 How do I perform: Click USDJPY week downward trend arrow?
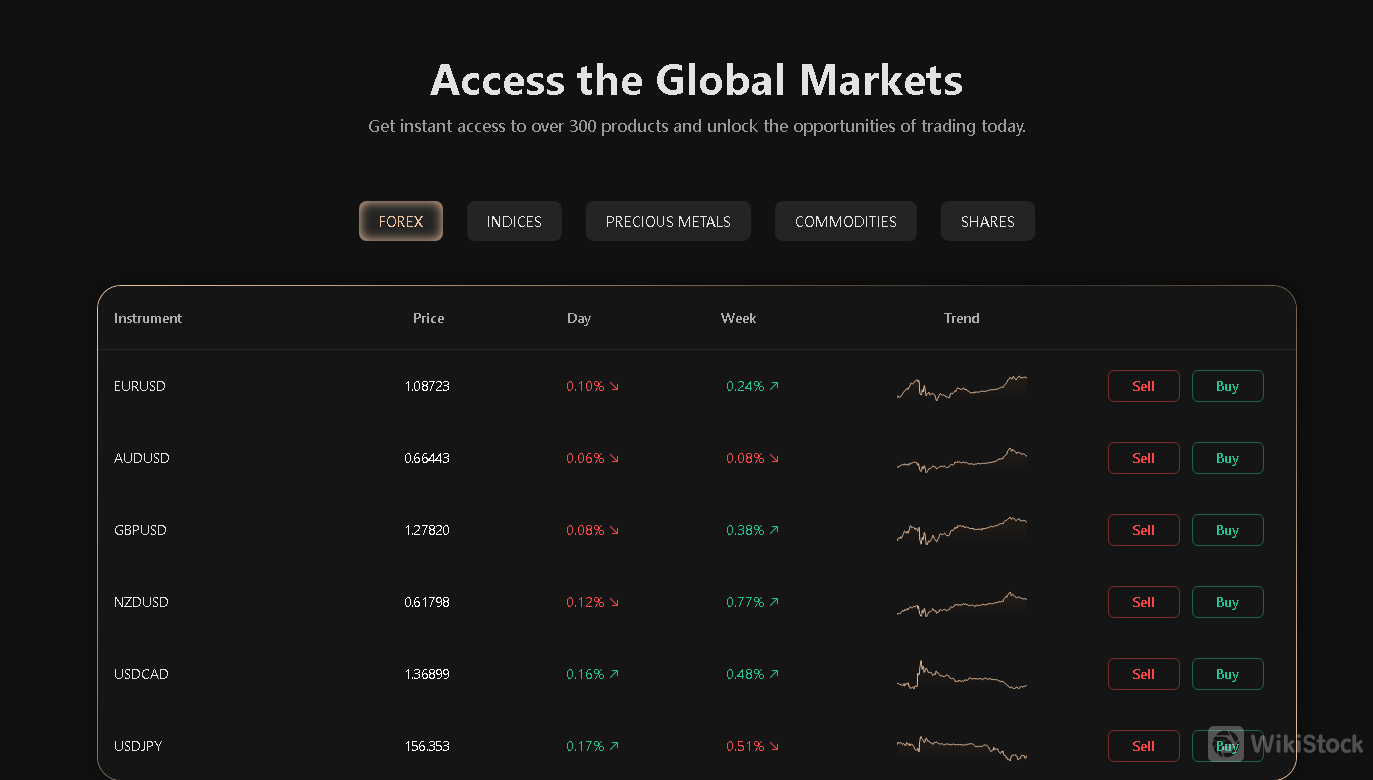(777, 746)
